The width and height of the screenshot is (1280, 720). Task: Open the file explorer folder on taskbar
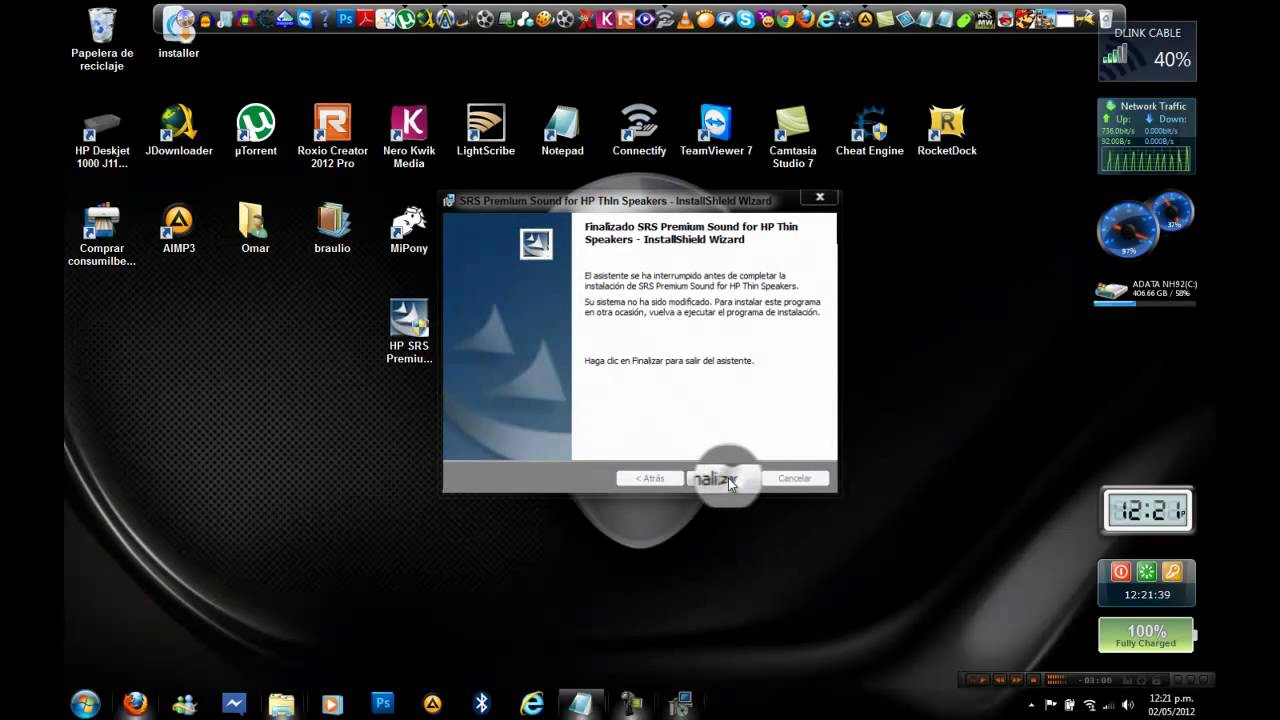pyautogui.click(x=282, y=704)
